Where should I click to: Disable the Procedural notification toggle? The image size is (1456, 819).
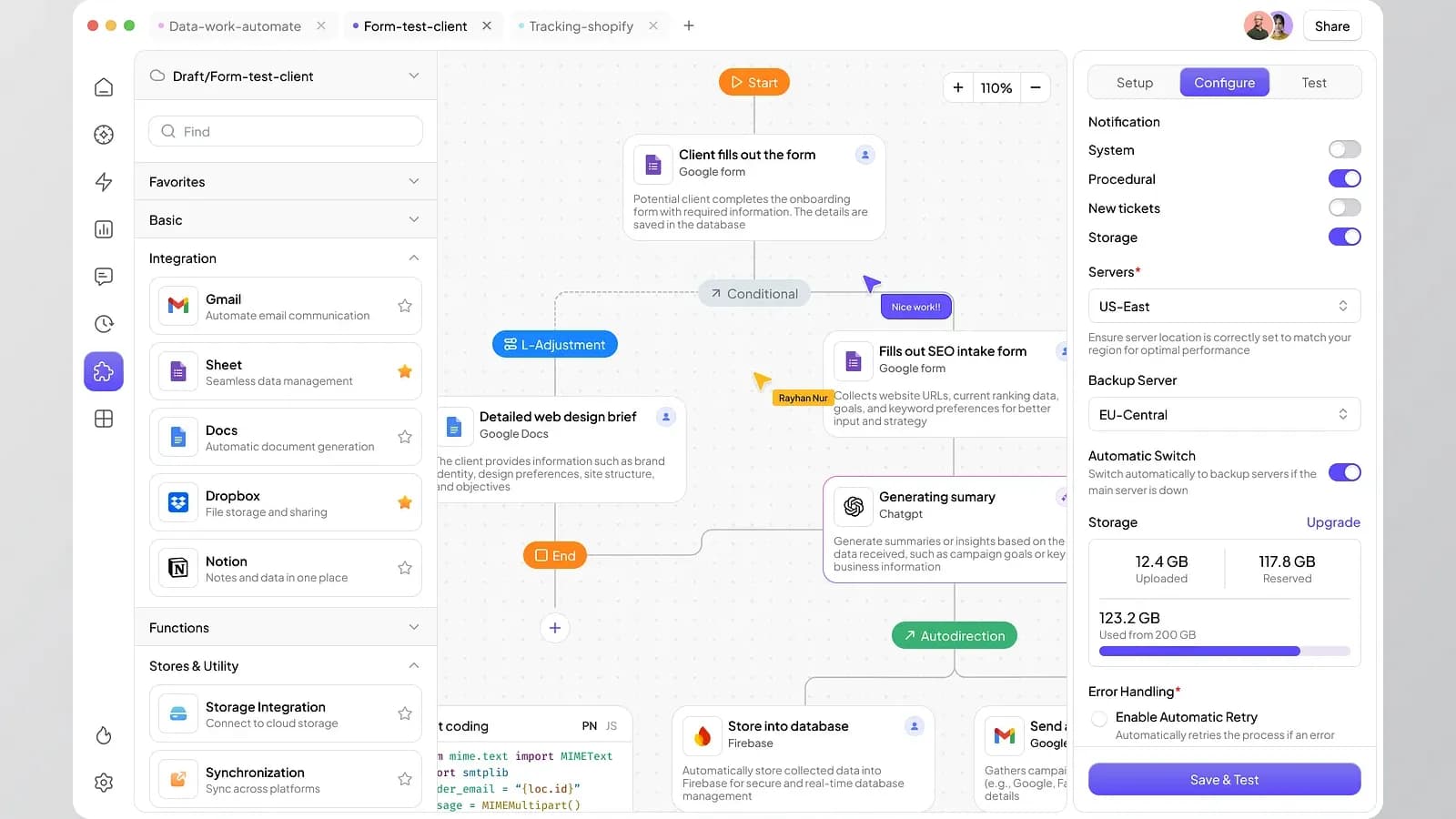coord(1345,178)
